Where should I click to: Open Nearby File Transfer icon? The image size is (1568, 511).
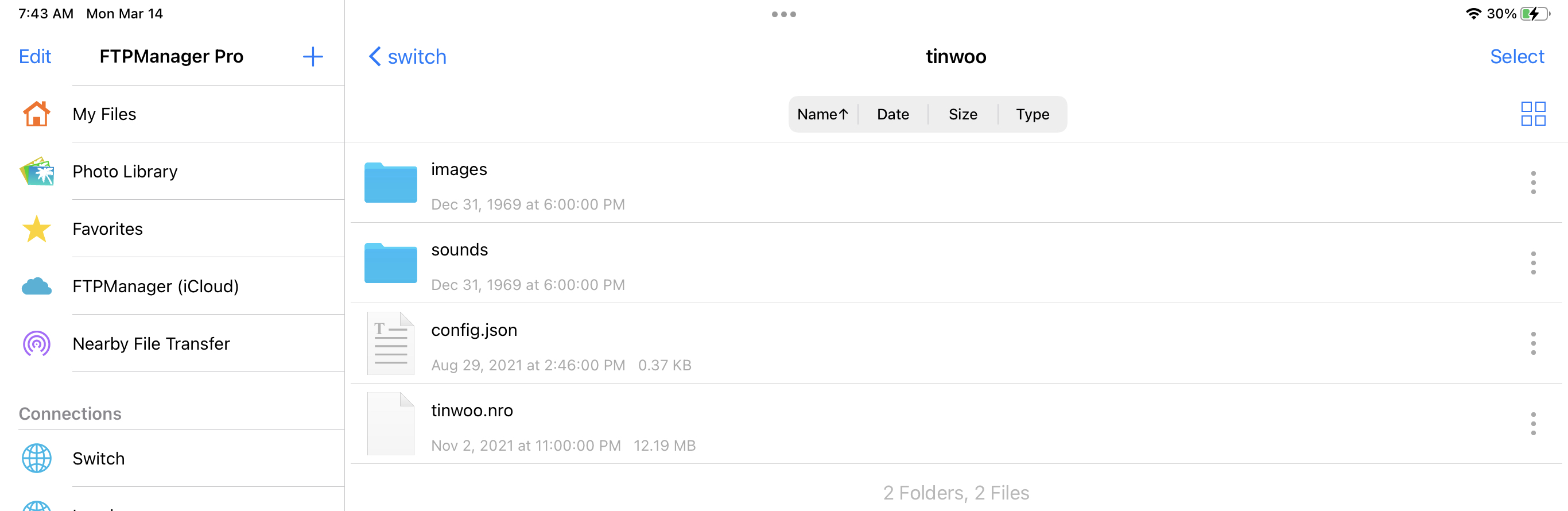tap(37, 343)
